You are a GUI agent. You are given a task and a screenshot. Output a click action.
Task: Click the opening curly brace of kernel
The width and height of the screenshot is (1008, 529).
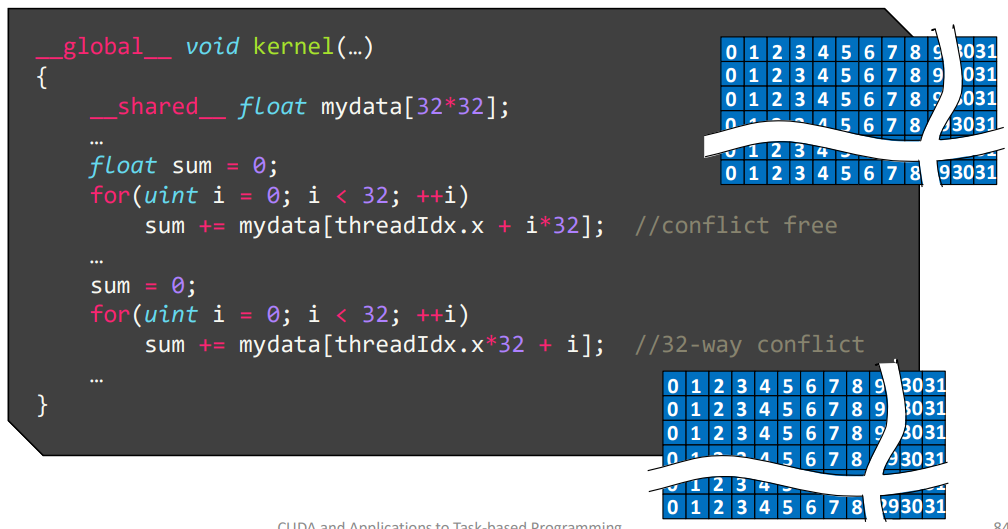(42, 77)
